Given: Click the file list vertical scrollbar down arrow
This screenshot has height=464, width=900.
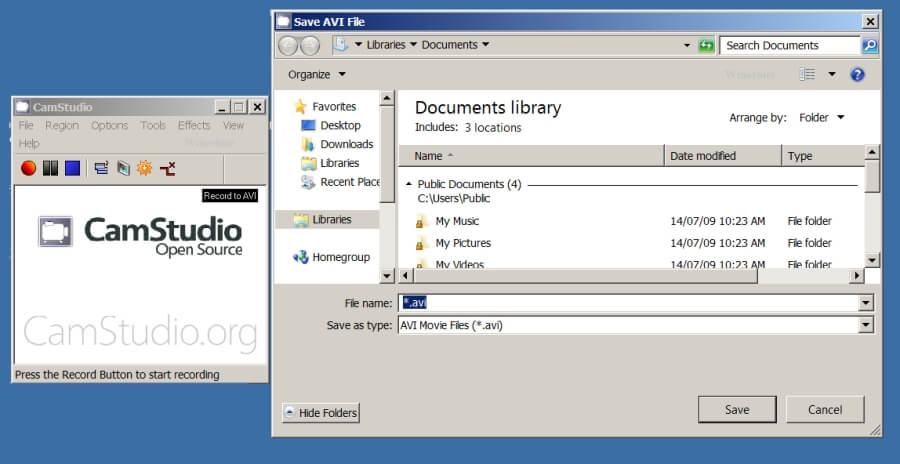Looking at the screenshot, I should [x=872, y=260].
